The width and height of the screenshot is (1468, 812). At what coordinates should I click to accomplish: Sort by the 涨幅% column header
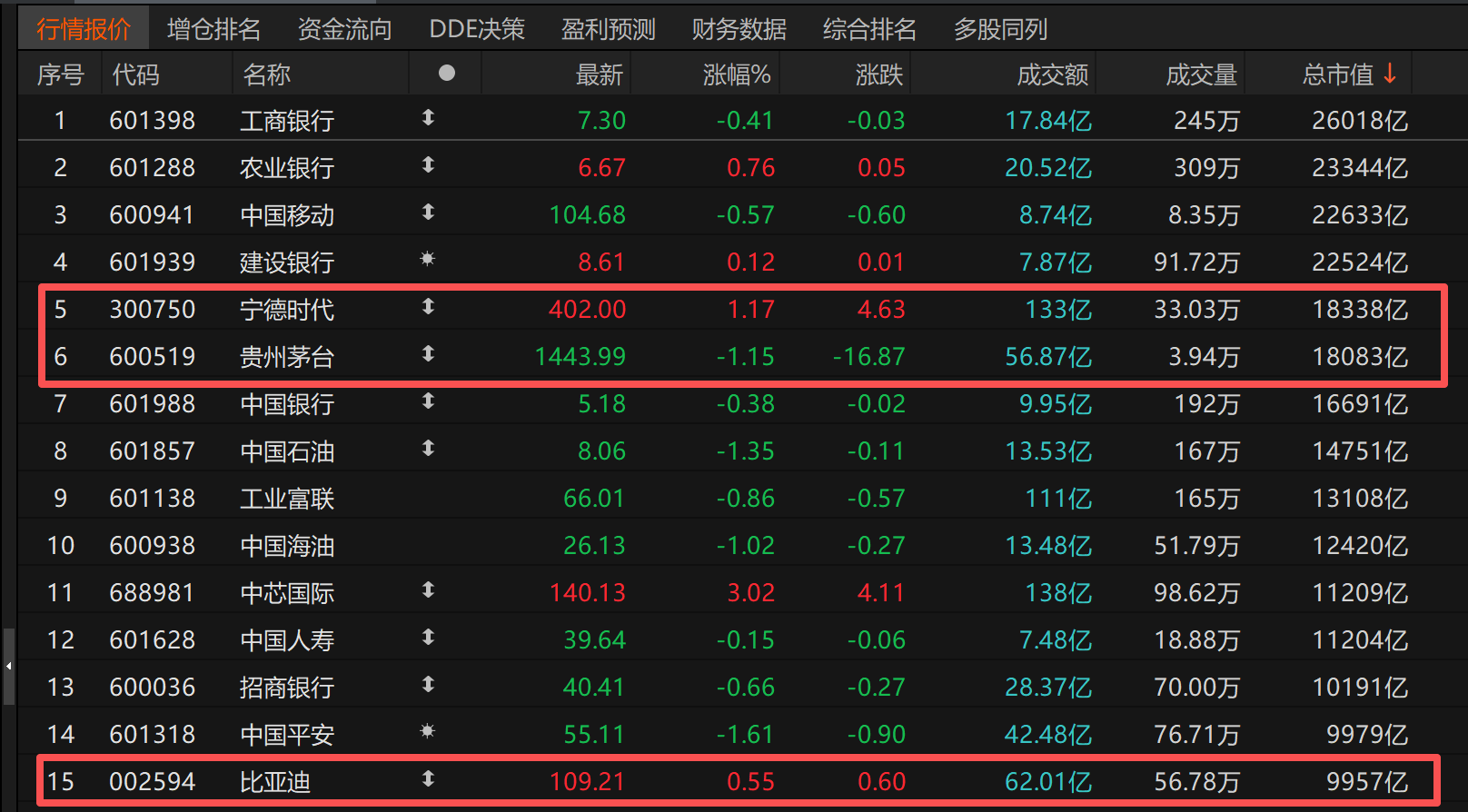tap(737, 74)
